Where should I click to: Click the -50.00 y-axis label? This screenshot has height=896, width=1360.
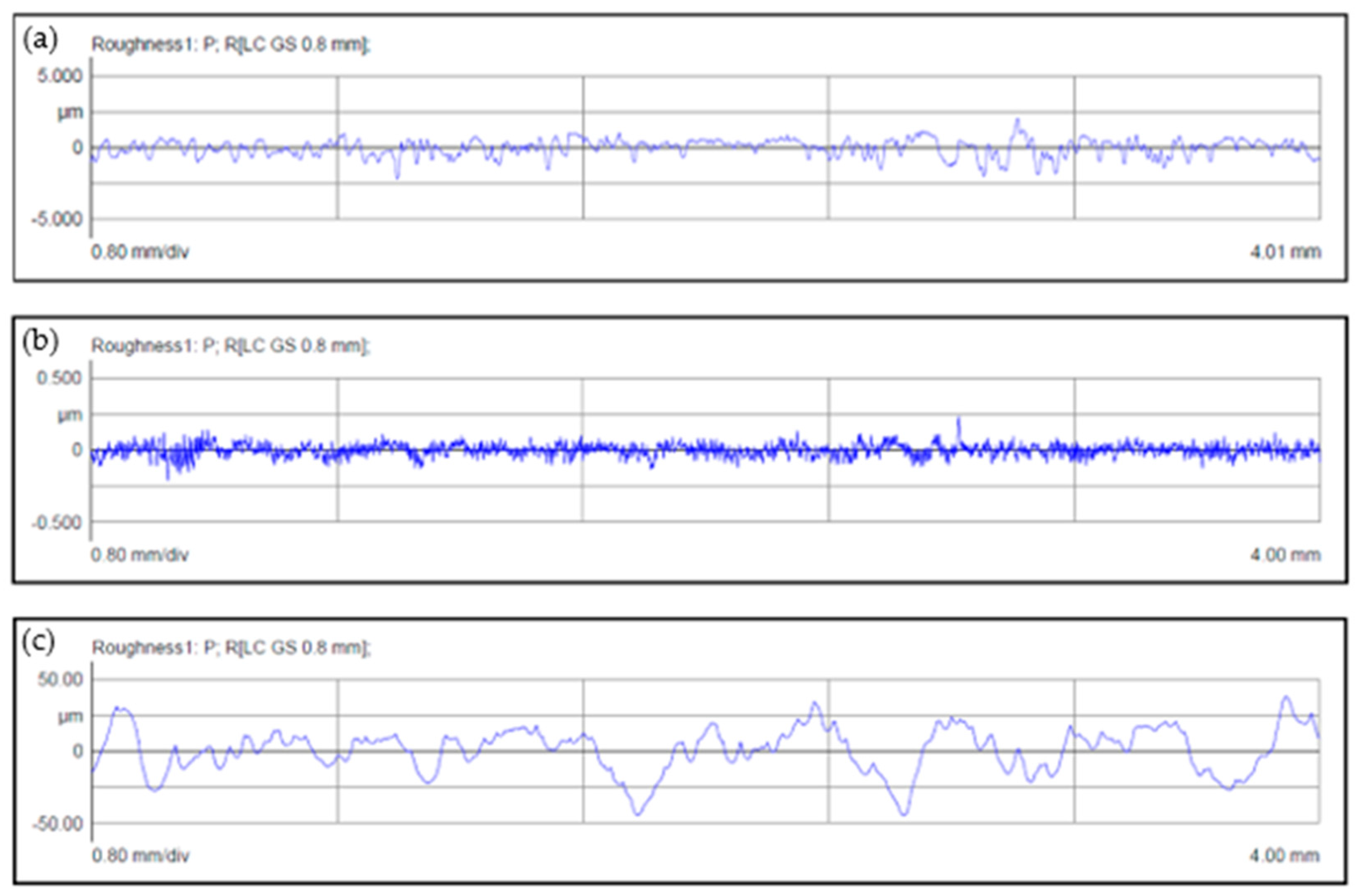57,824
